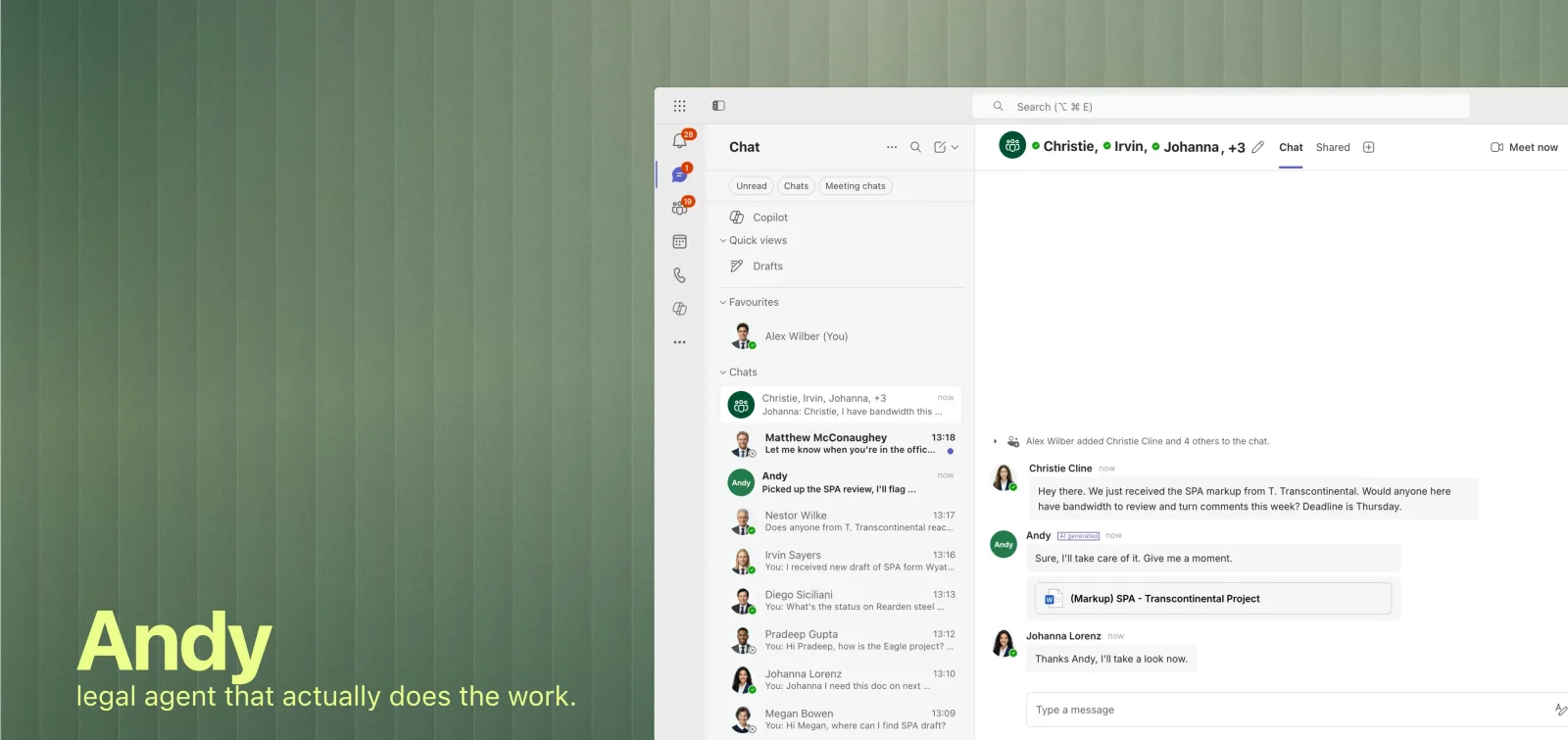This screenshot has width=1568, height=740.
Task: Select the Chat icon in left rail
Action: click(680, 174)
